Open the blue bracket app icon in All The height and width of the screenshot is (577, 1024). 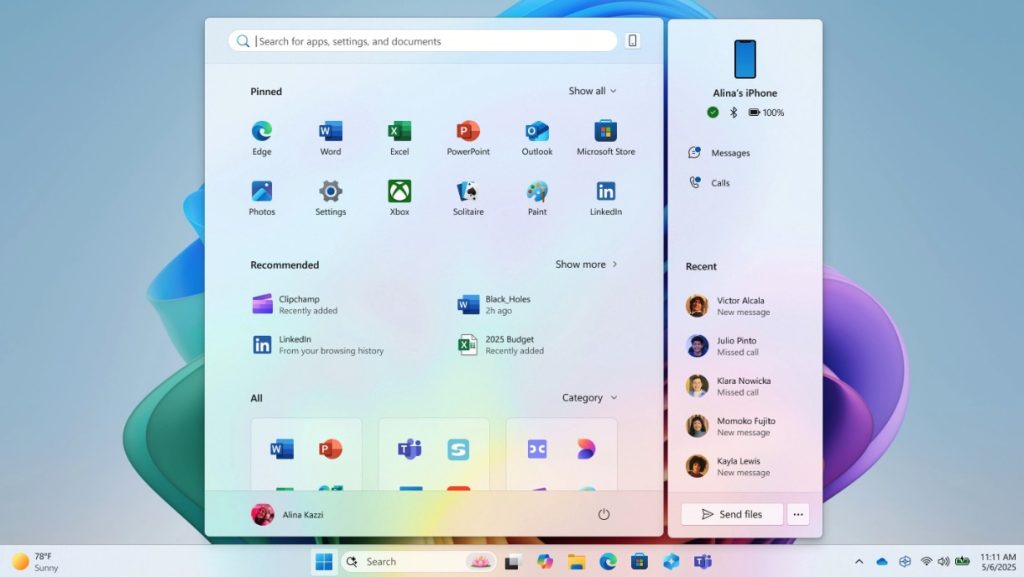[x=537, y=449]
